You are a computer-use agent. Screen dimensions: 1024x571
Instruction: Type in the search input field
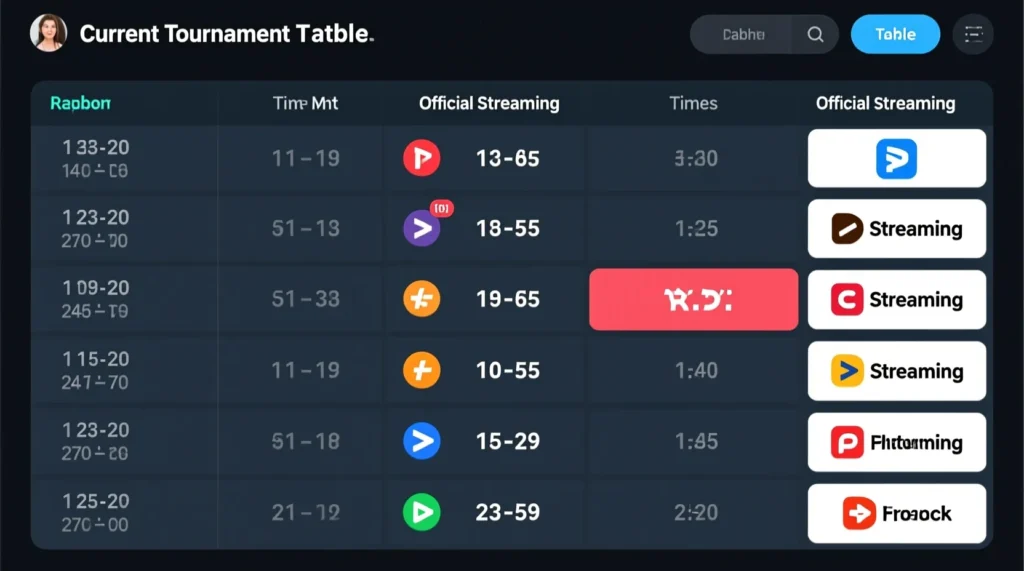742,34
